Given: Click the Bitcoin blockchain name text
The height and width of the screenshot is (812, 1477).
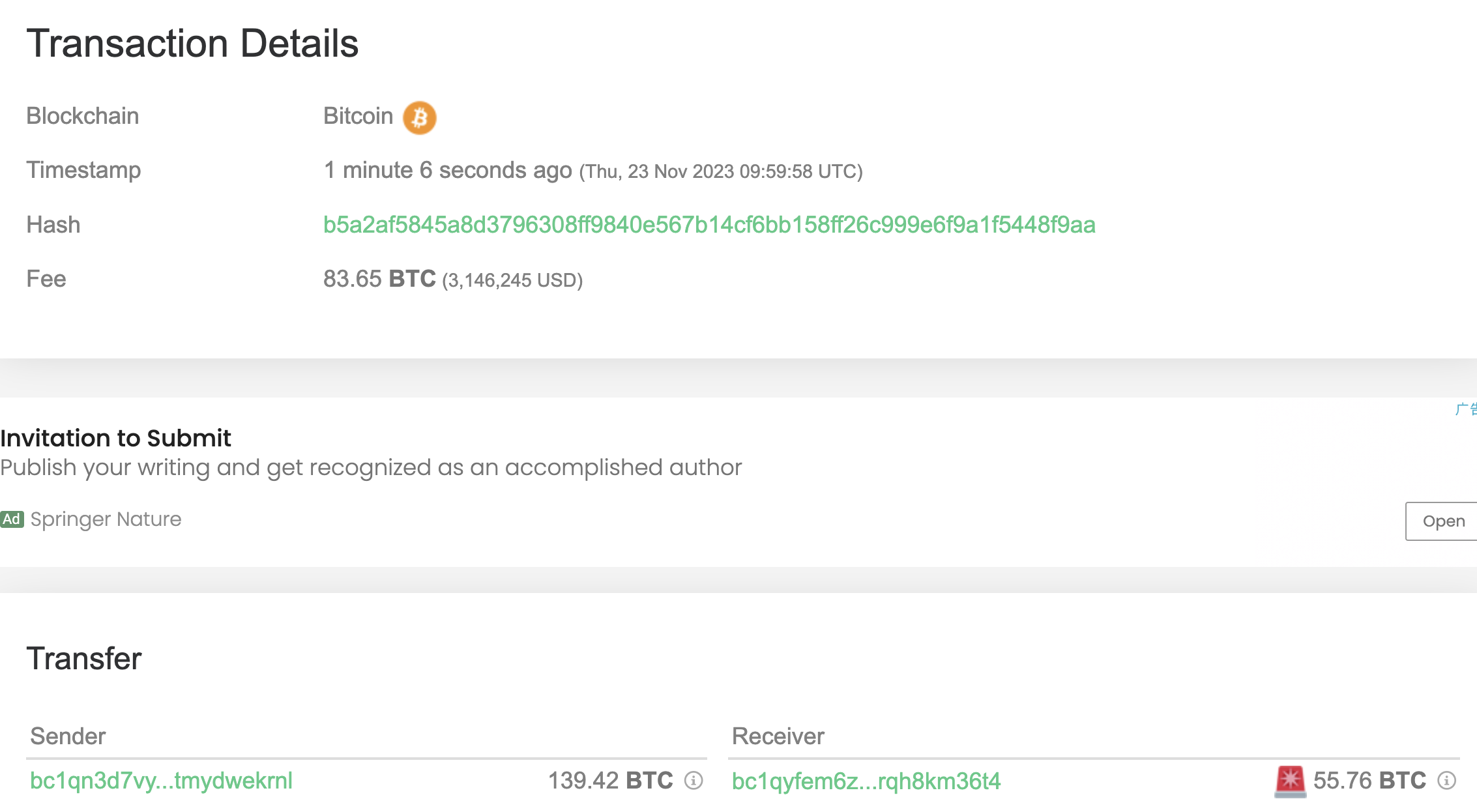Looking at the screenshot, I should click(x=358, y=116).
